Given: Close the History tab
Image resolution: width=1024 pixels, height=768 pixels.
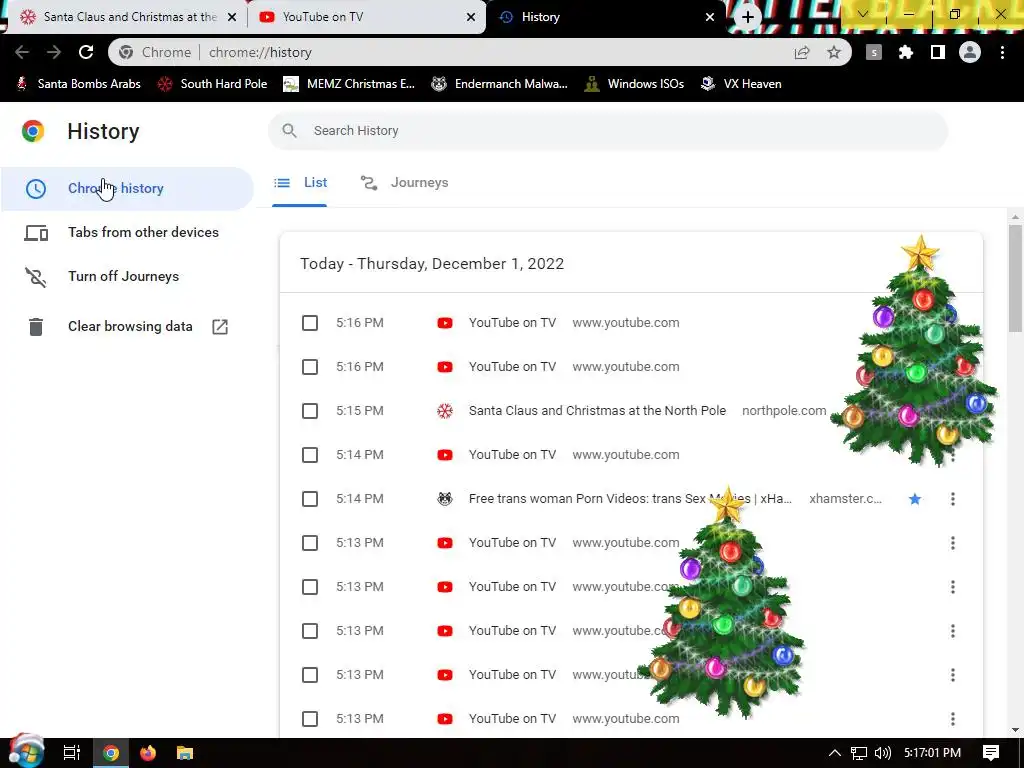Looking at the screenshot, I should pyautogui.click(x=710, y=17).
